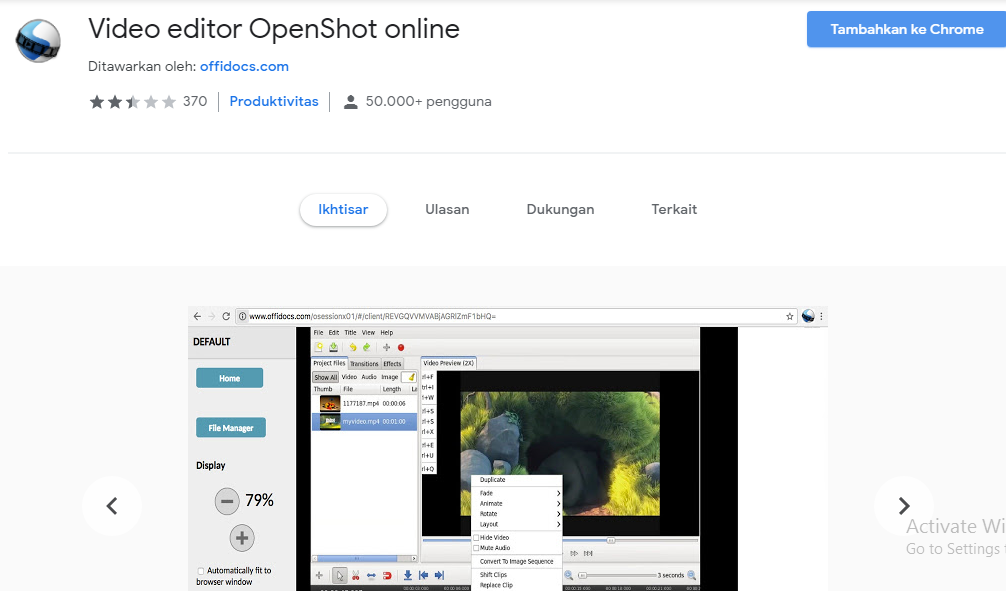Open the File menu in OpenShot
This screenshot has height=591, width=1006.
tap(318, 332)
